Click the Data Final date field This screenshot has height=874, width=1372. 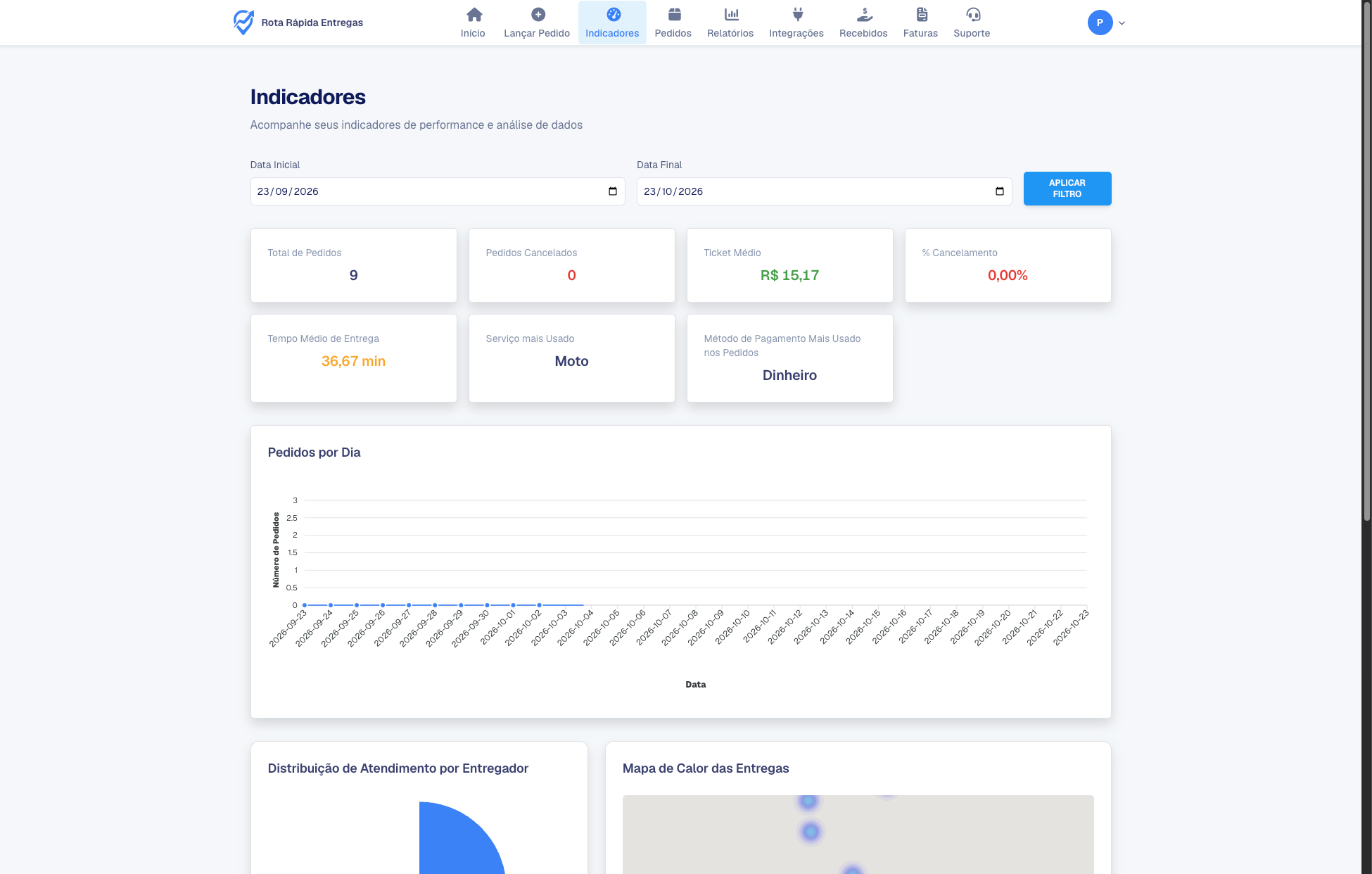tap(824, 192)
